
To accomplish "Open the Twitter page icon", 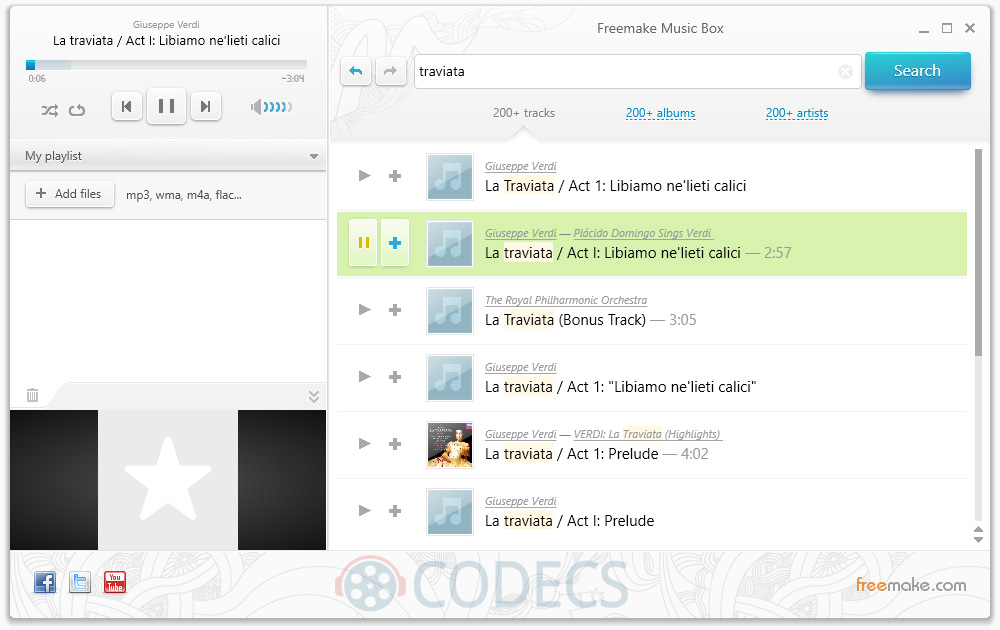I will point(80,582).
